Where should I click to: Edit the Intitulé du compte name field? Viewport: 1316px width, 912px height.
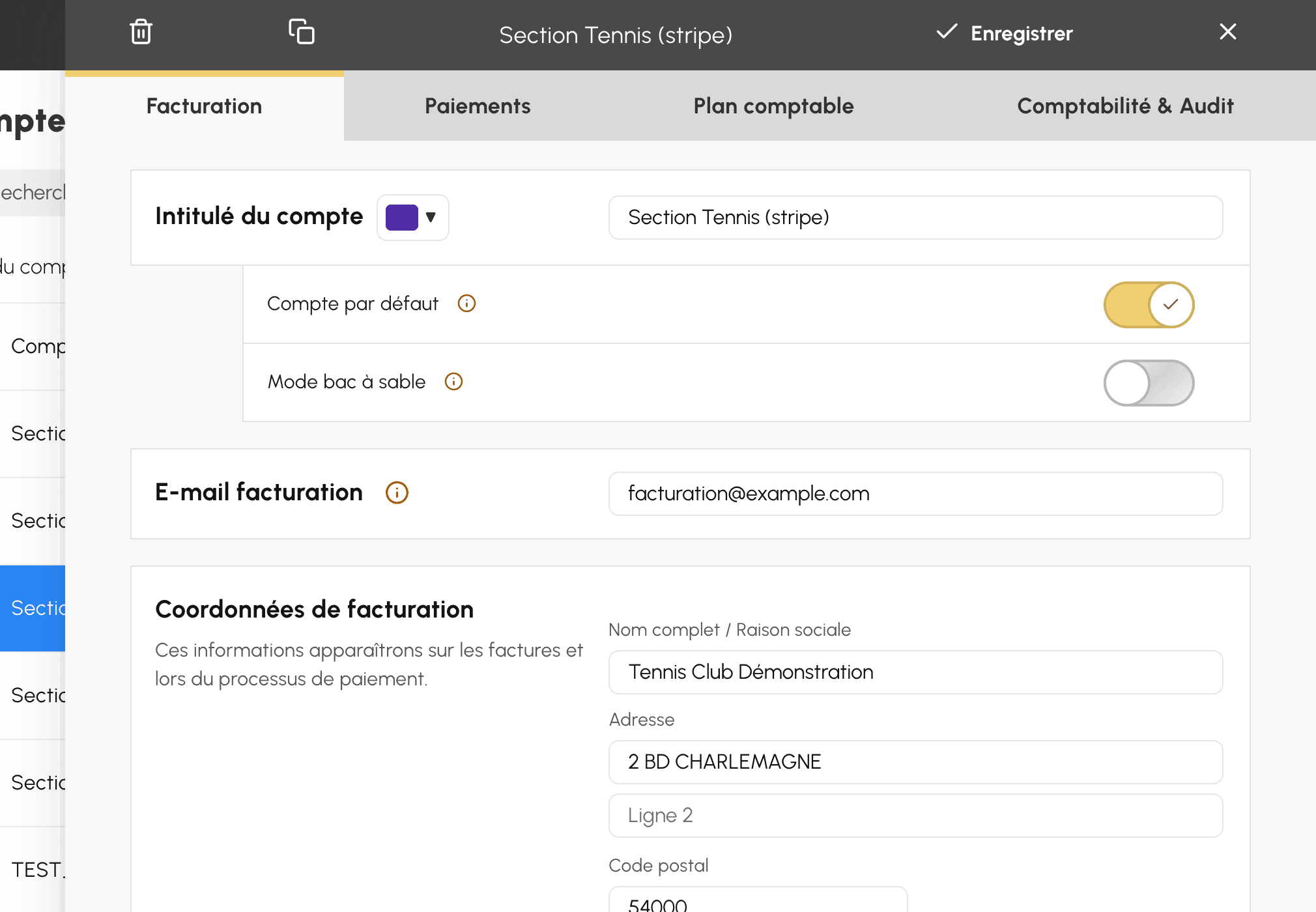tap(915, 218)
